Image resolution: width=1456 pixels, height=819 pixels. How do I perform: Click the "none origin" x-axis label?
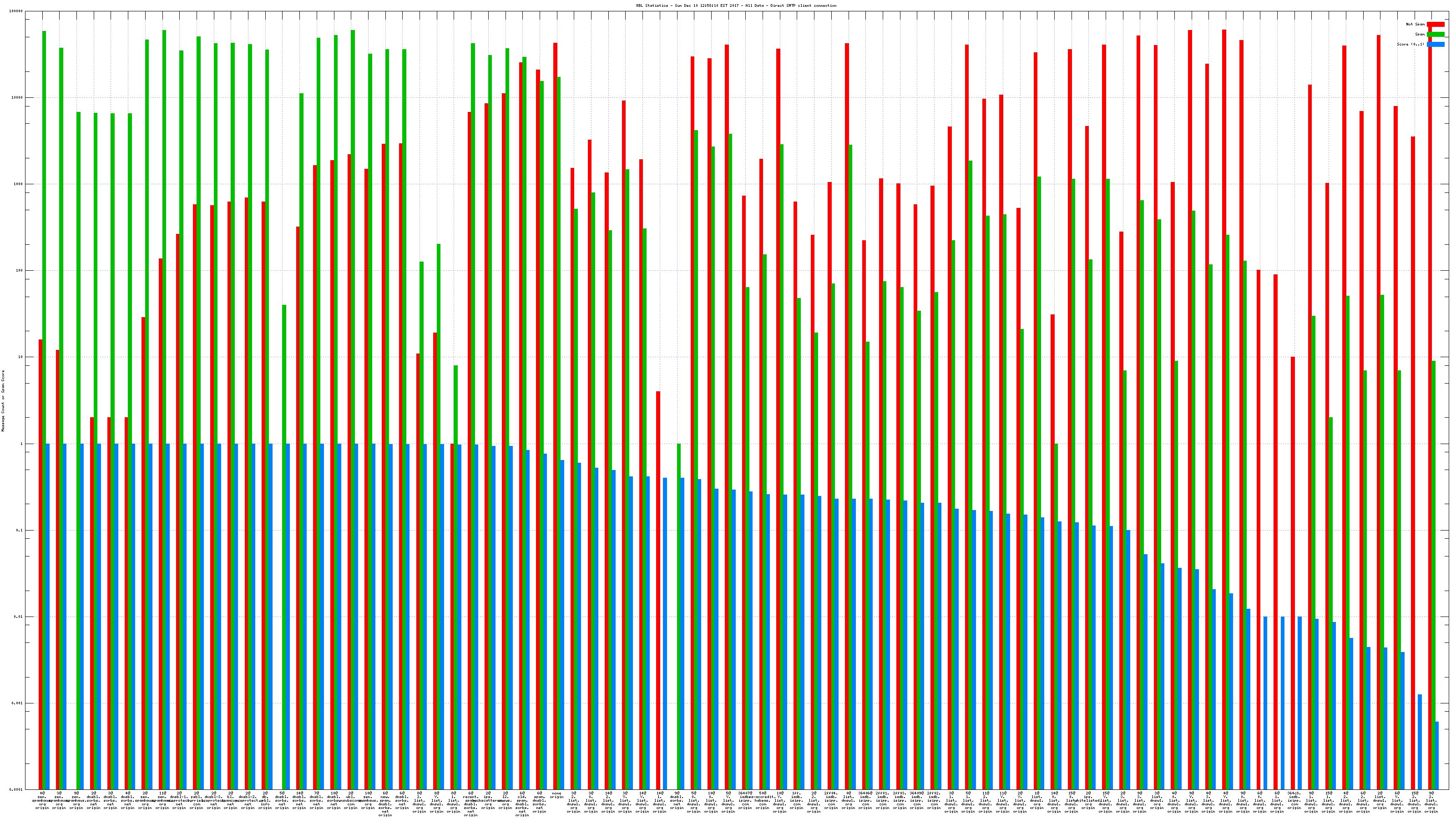point(556,795)
